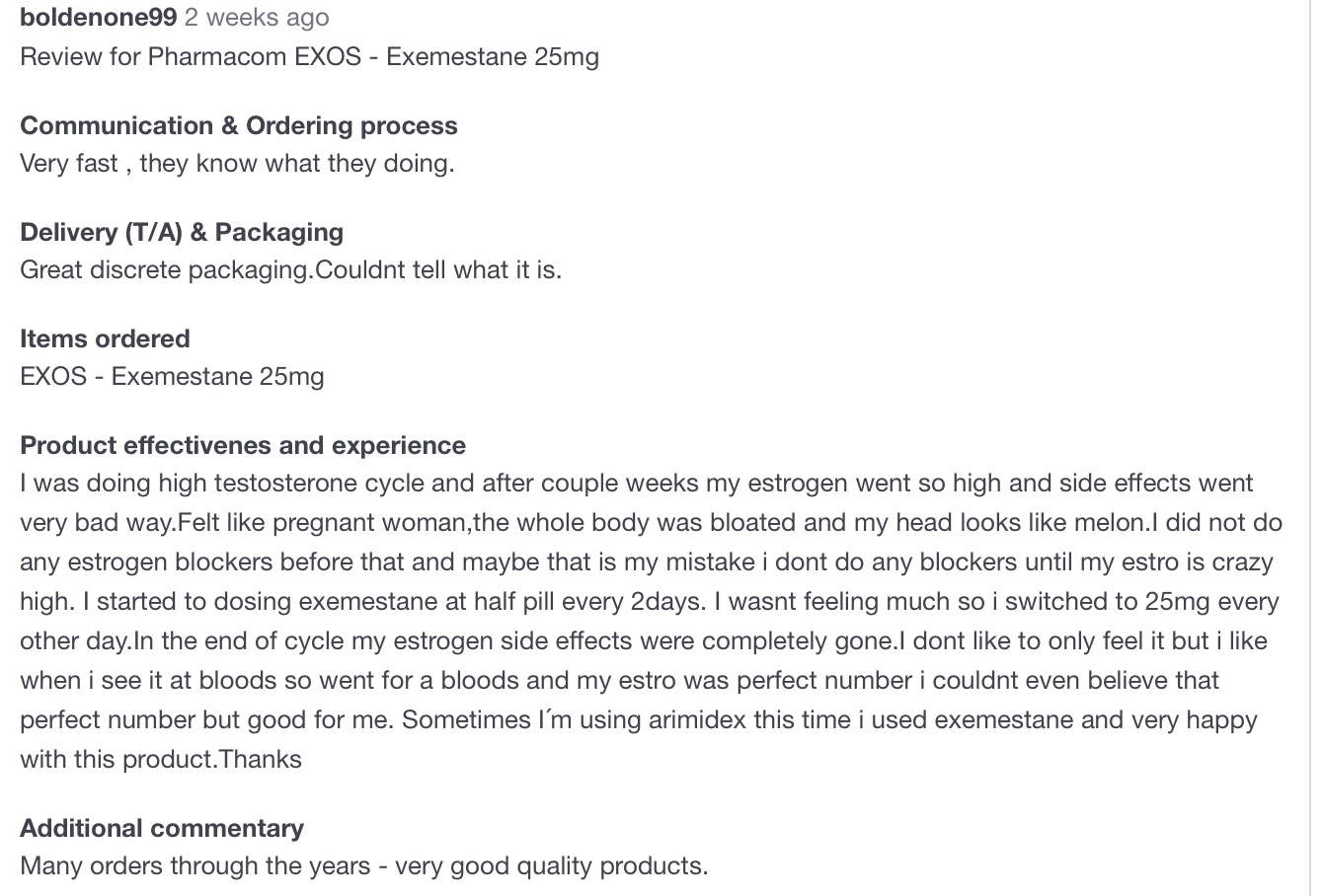Viewport: 1323px width, 896px height.
Task: Click the line starting "high. I started to dosing"
Action: pos(650,602)
